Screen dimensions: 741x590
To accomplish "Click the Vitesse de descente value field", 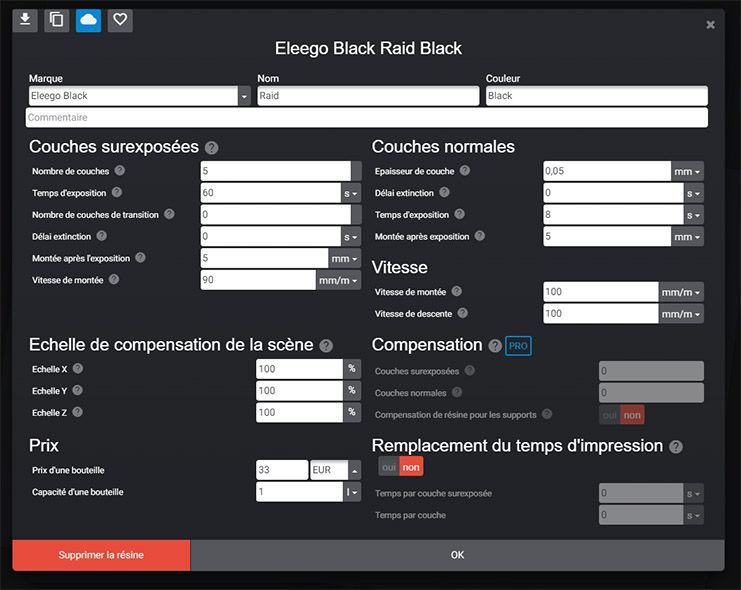I will pos(601,314).
